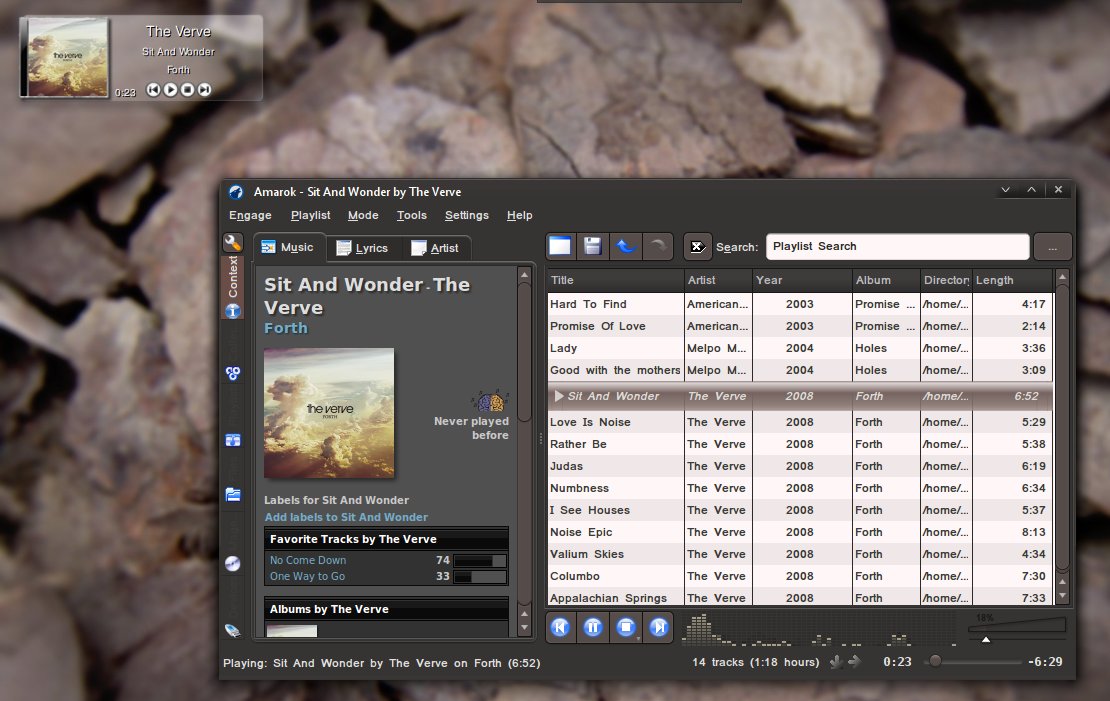This screenshot has width=1110, height=701.
Task: Toggle the repeat arrow status bar icon
Action: (x=854, y=661)
